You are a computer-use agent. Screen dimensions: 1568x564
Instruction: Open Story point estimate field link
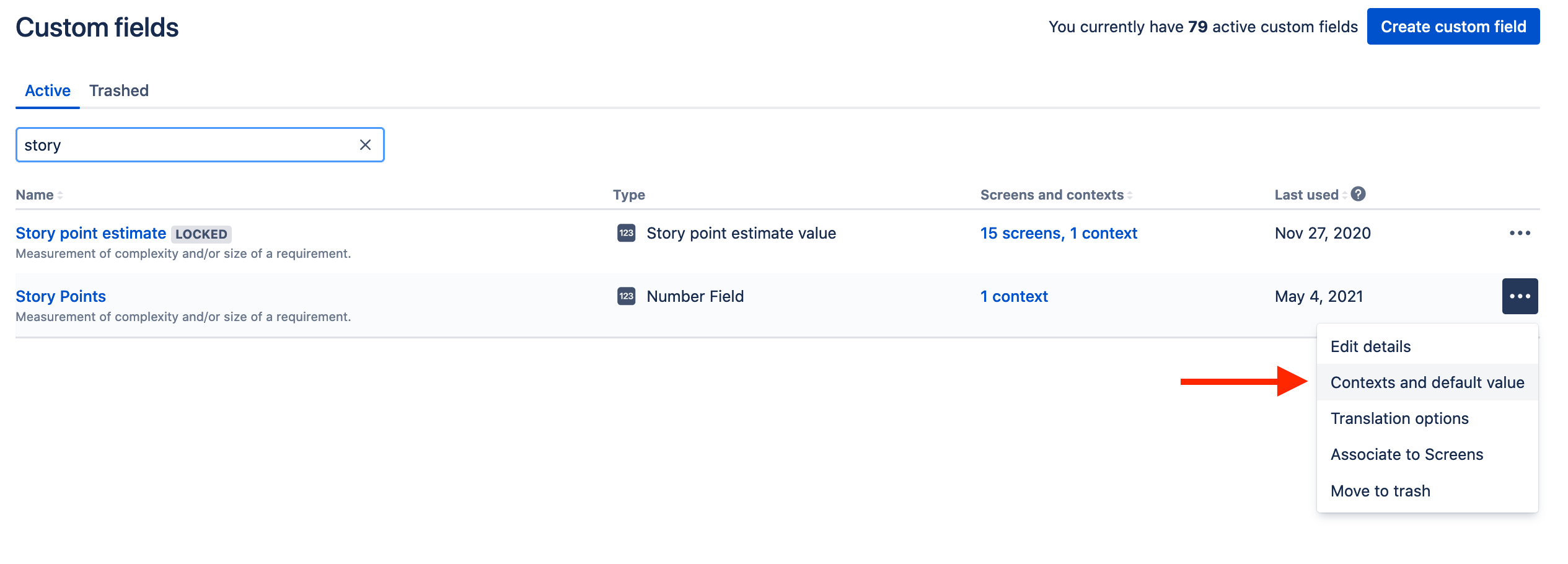pos(90,234)
